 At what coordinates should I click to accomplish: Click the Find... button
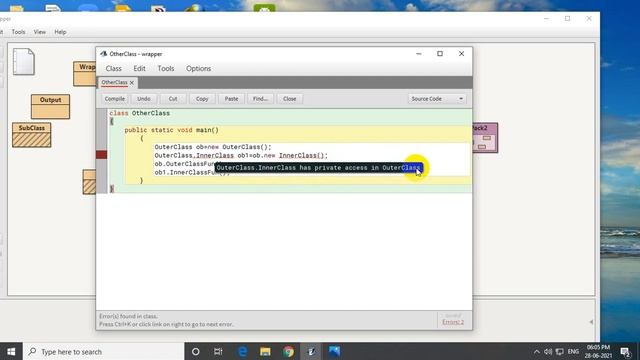coord(260,99)
